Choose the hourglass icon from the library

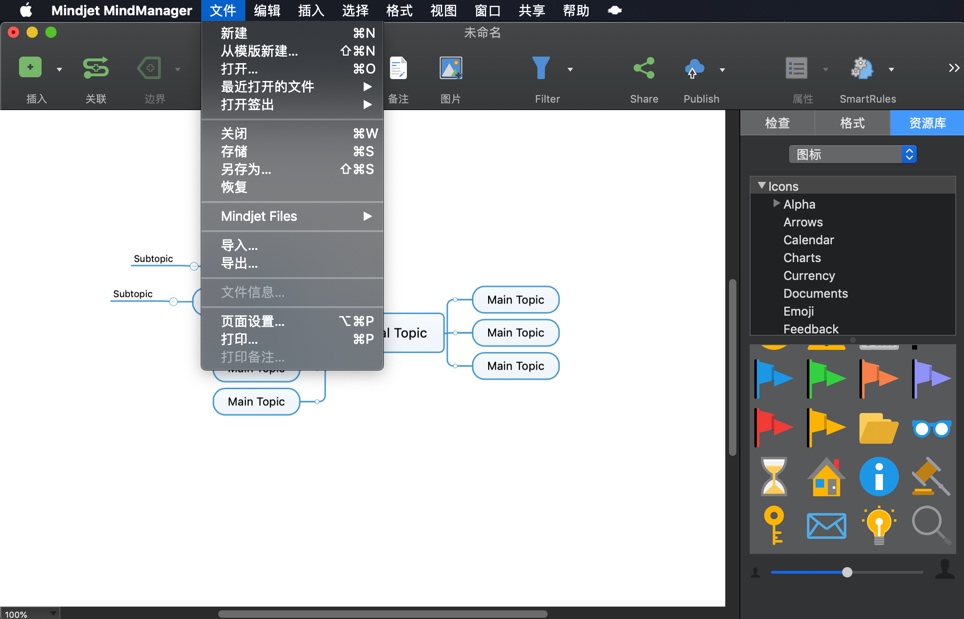775,477
